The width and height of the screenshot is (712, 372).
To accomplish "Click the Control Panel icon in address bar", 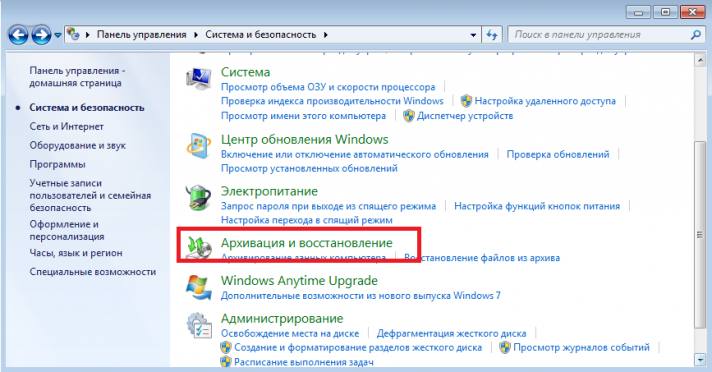I will click(x=73, y=34).
